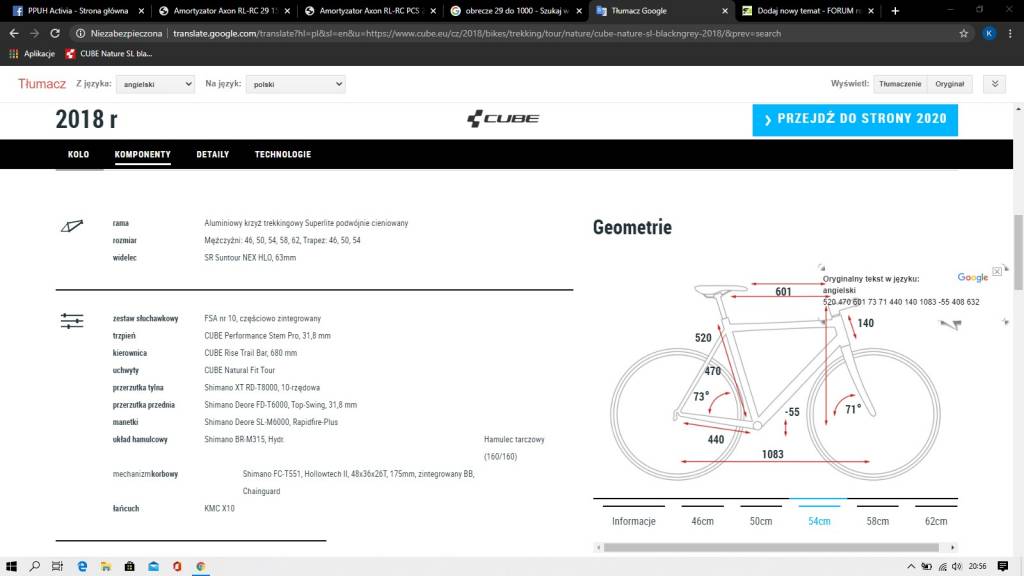Open Microsoft Store from taskbar
1024x576 pixels.
click(x=129, y=566)
